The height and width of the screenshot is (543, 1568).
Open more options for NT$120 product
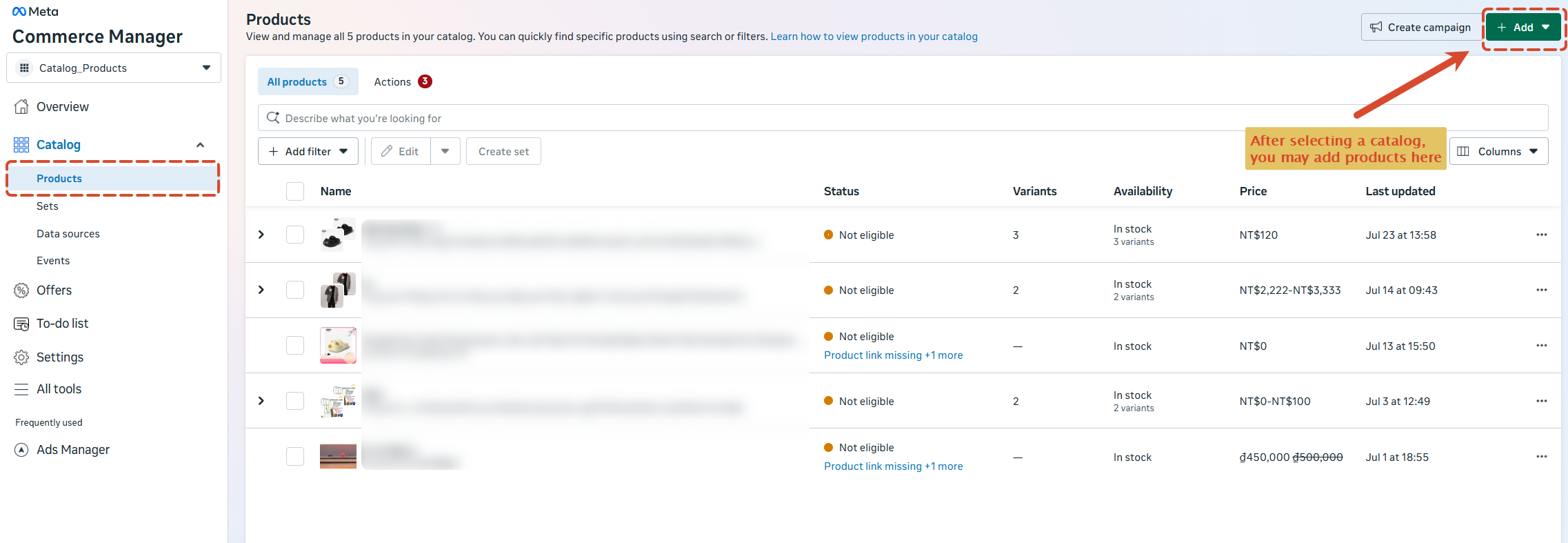point(1542,235)
